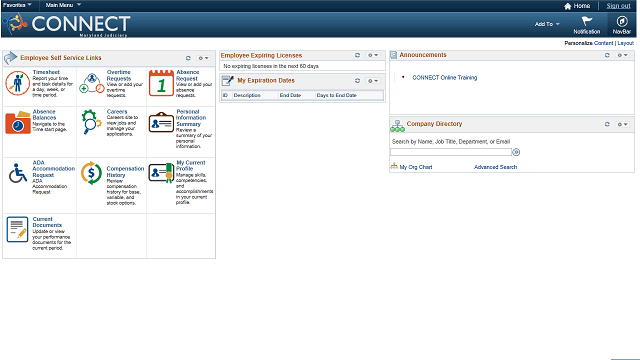Click the Sign out link
Viewport: 640px width, 360px height.
[x=618, y=6]
